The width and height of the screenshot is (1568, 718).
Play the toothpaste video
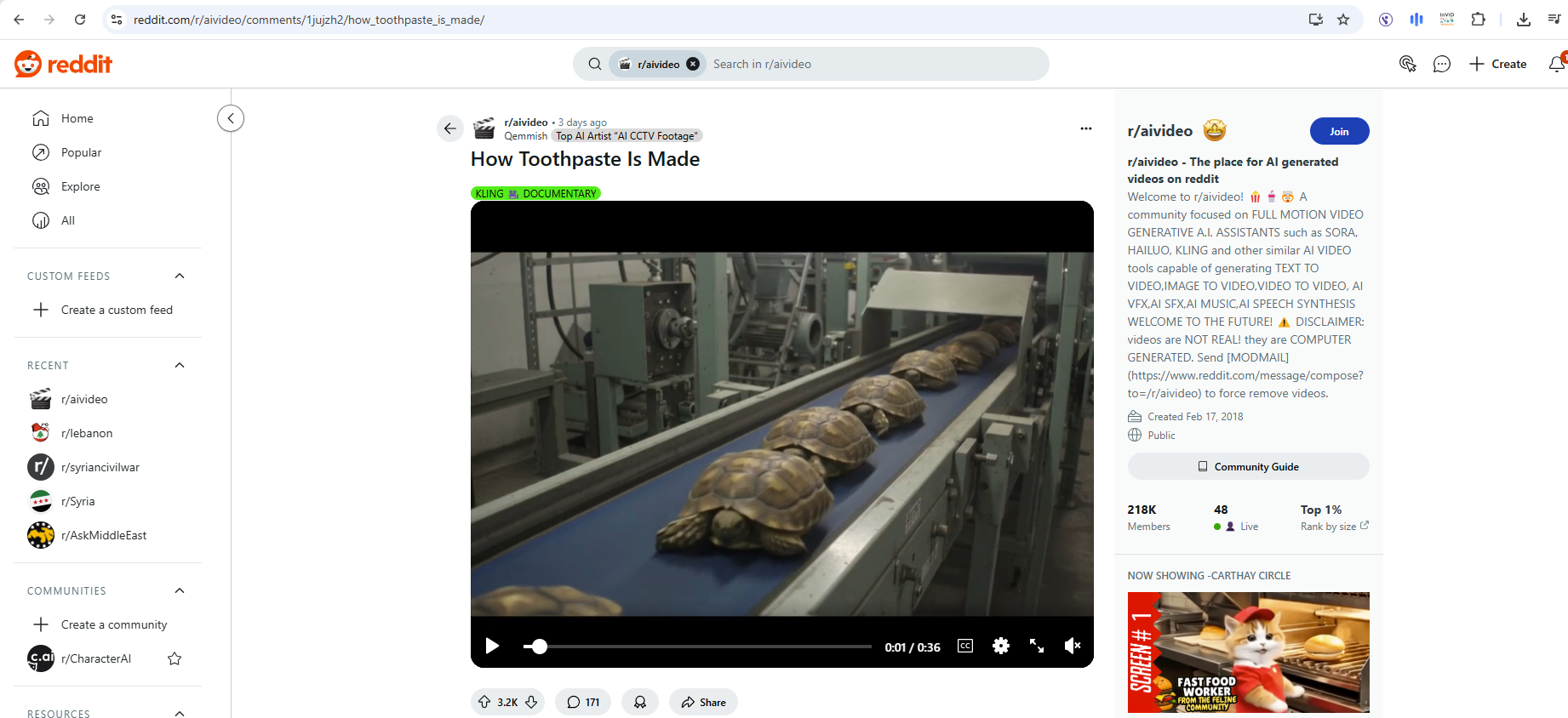pos(492,647)
